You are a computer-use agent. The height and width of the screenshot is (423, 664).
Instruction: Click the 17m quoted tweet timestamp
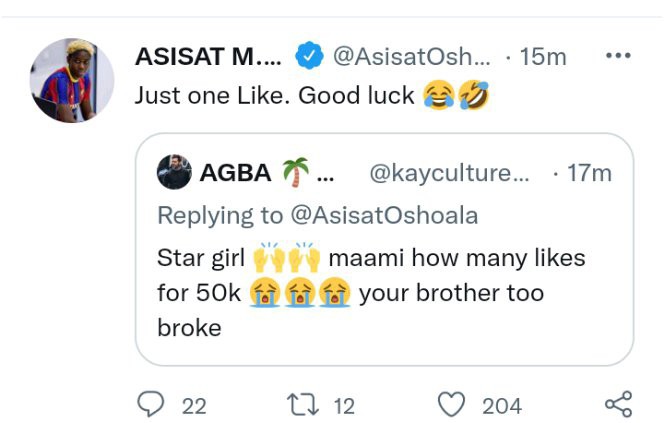(x=589, y=173)
